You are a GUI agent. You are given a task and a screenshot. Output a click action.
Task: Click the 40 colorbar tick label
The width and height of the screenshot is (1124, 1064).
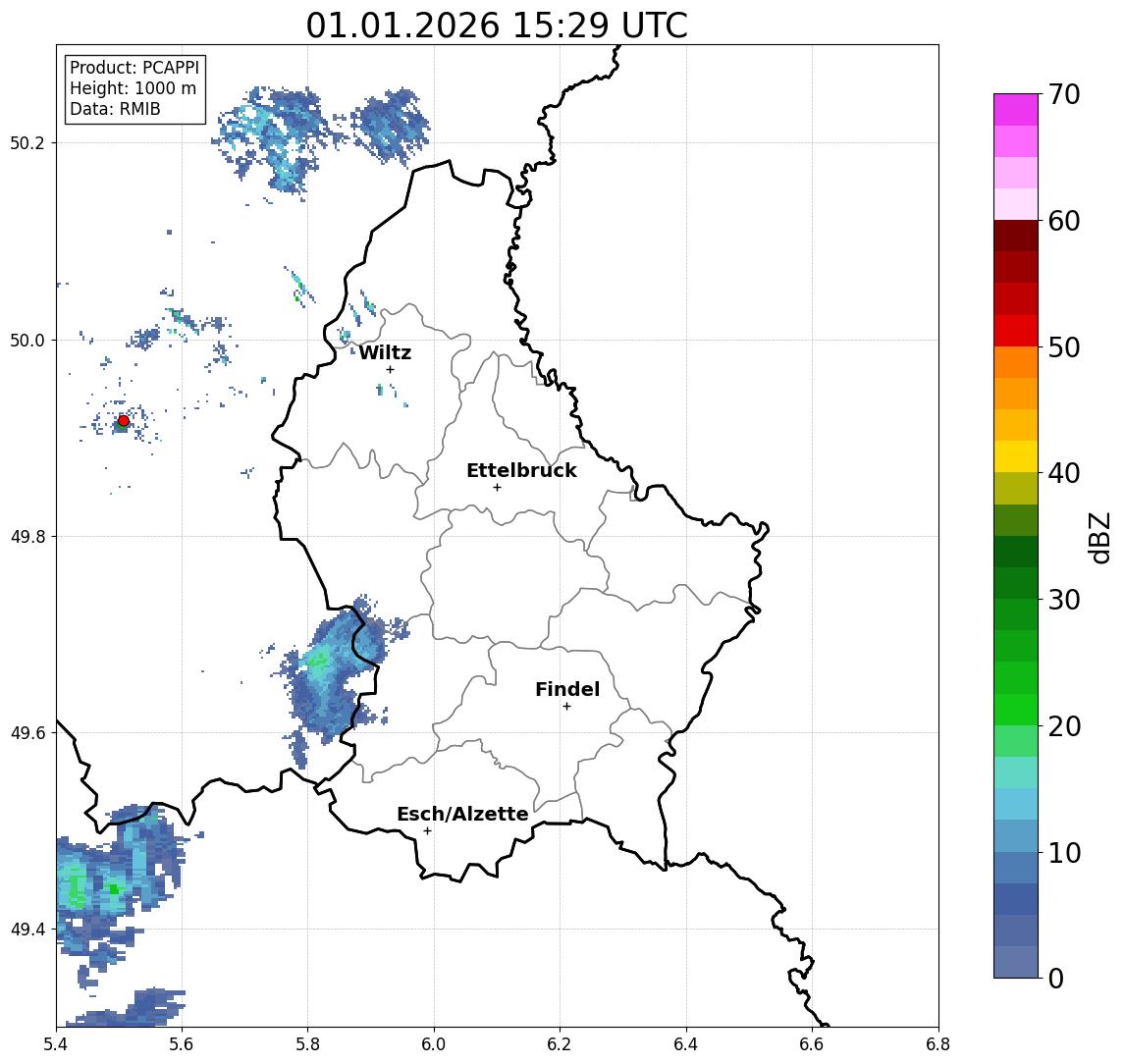[1064, 473]
